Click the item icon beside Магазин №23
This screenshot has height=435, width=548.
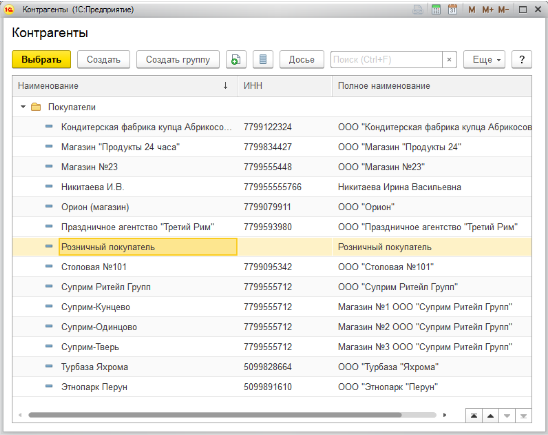pos(49,166)
